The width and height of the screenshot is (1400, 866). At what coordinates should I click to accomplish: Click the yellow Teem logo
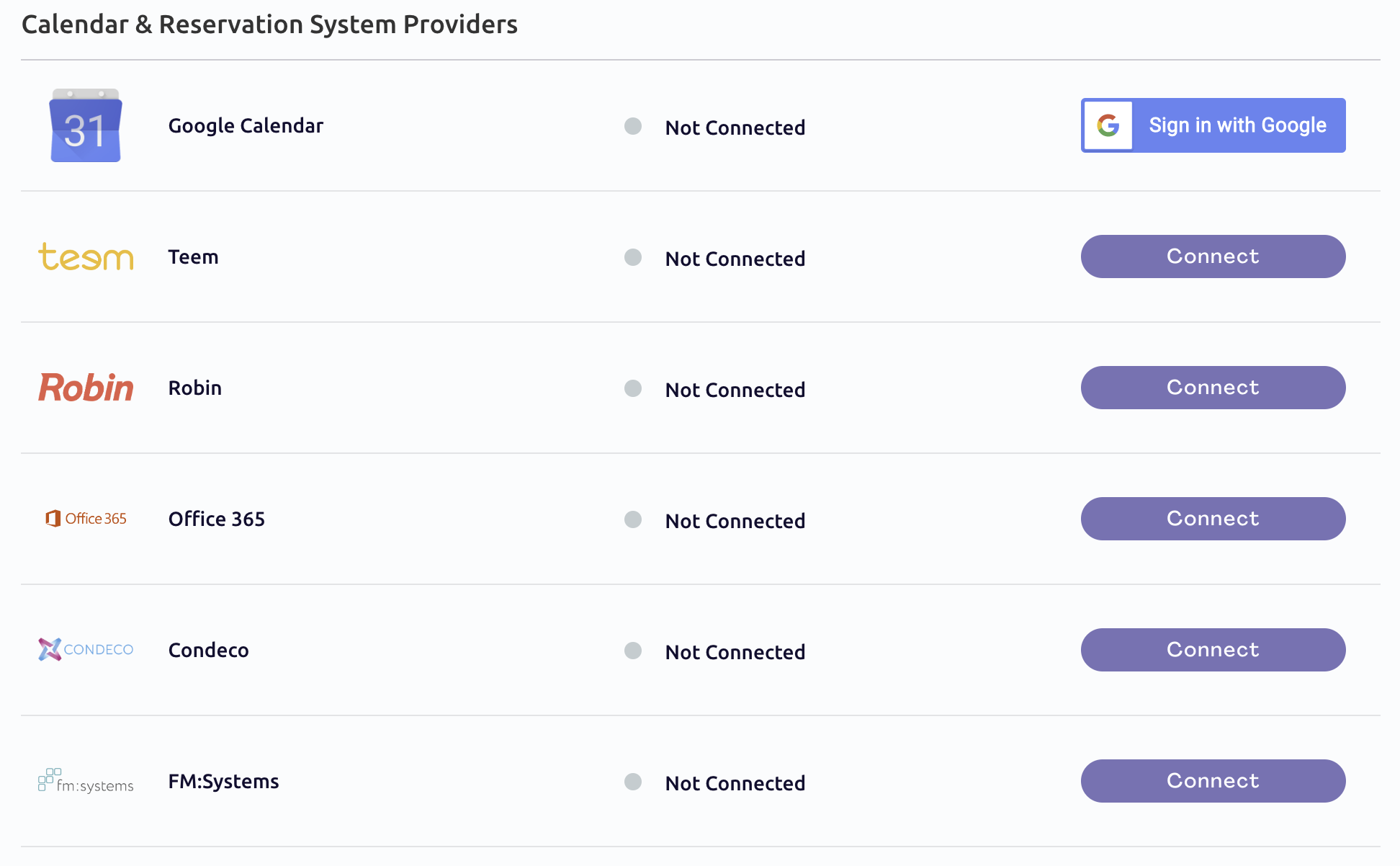[x=86, y=256]
